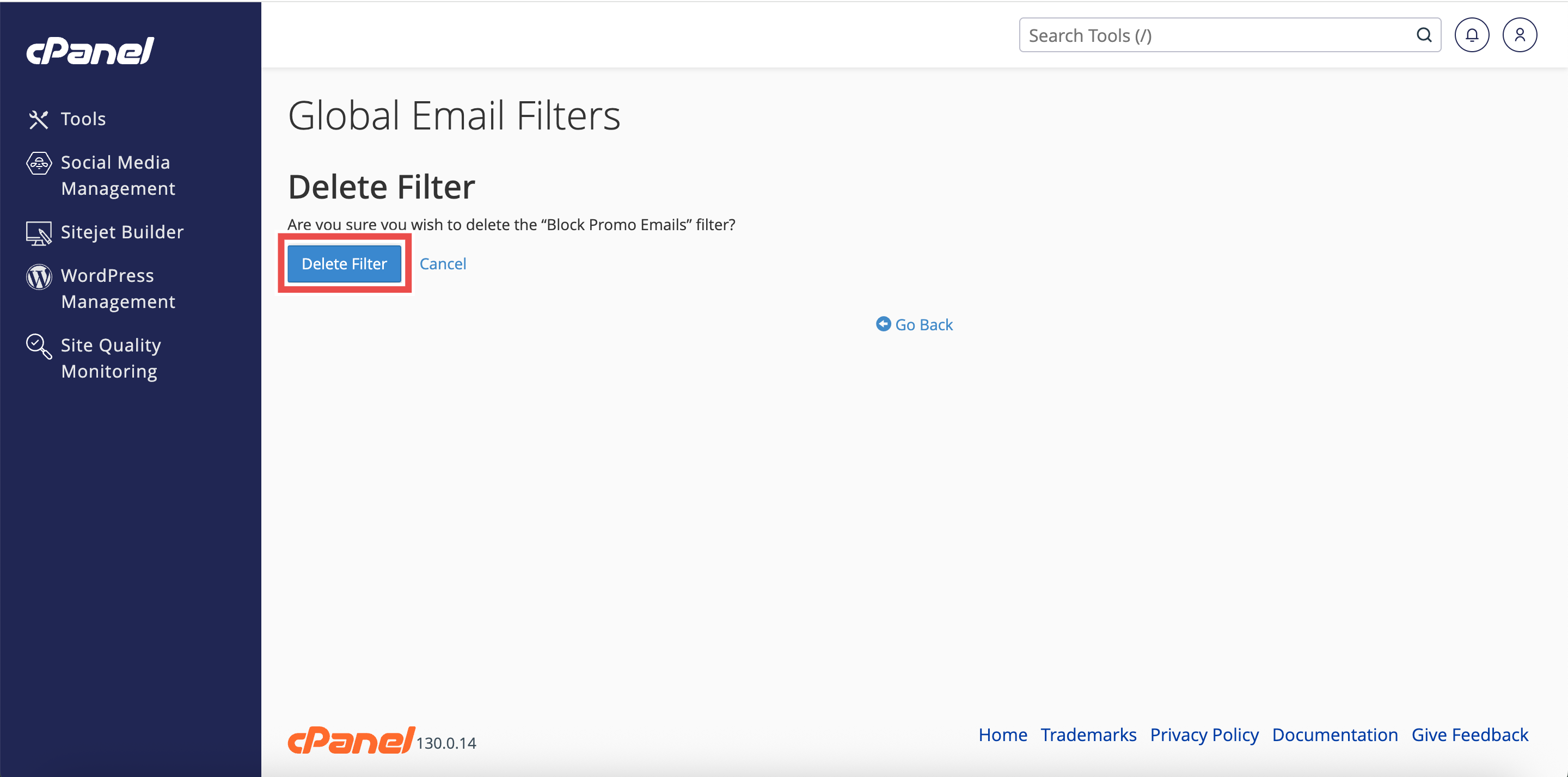Open the user account menu icon
The width and height of the screenshot is (1568, 777).
(x=1520, y=35)
